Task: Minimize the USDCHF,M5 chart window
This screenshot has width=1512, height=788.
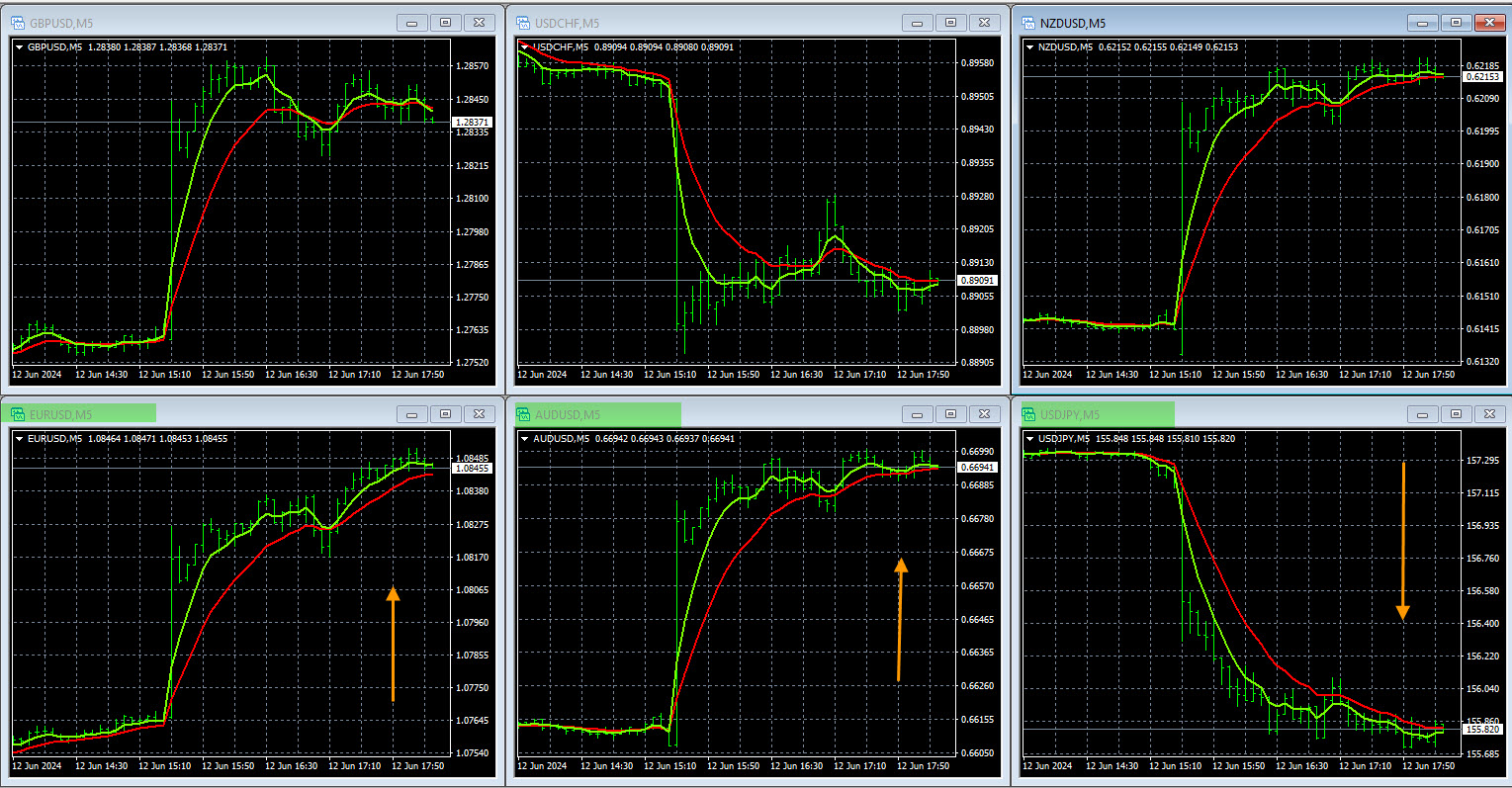Action: click(918, 23)
